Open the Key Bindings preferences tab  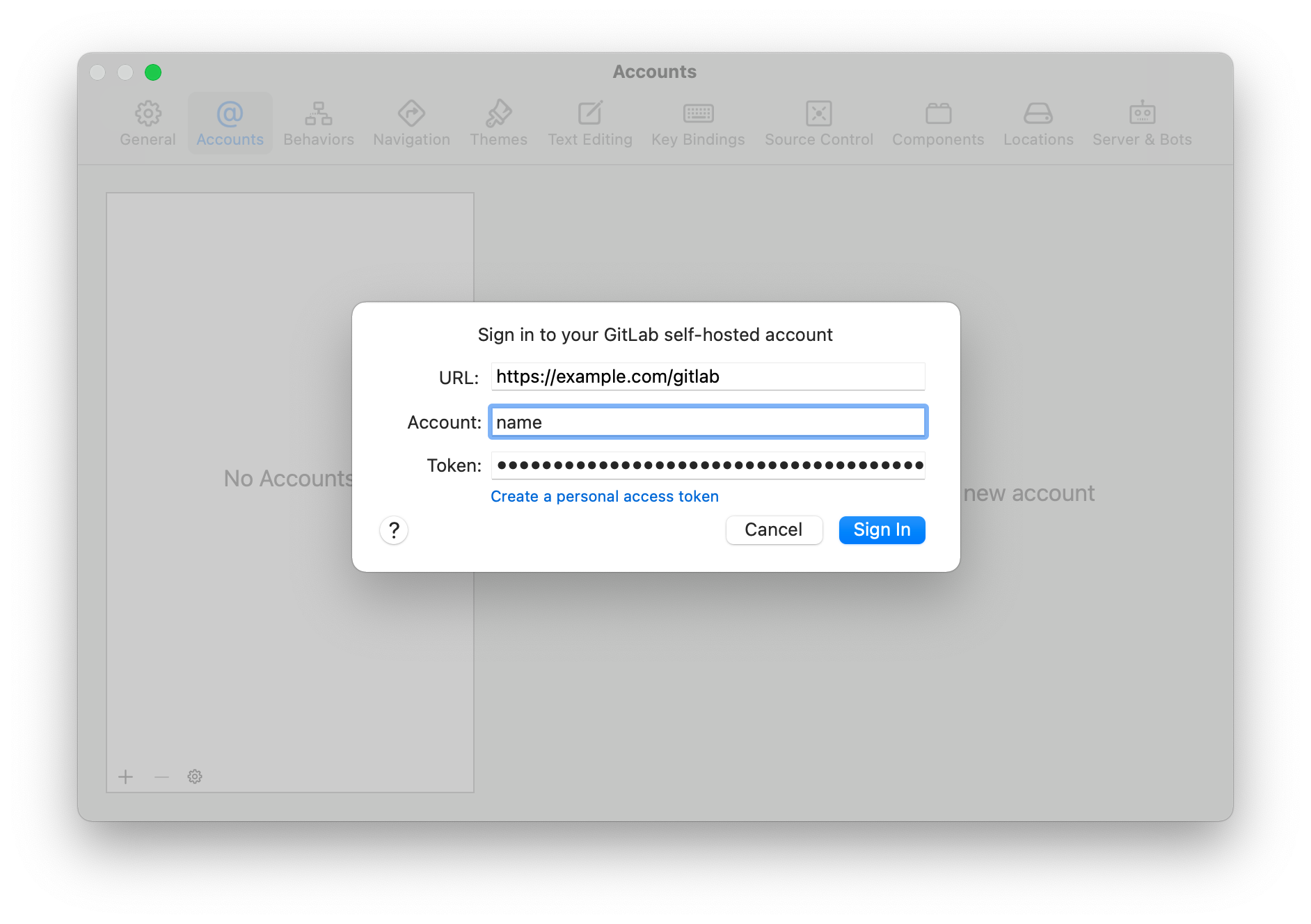tap(698, 123)
